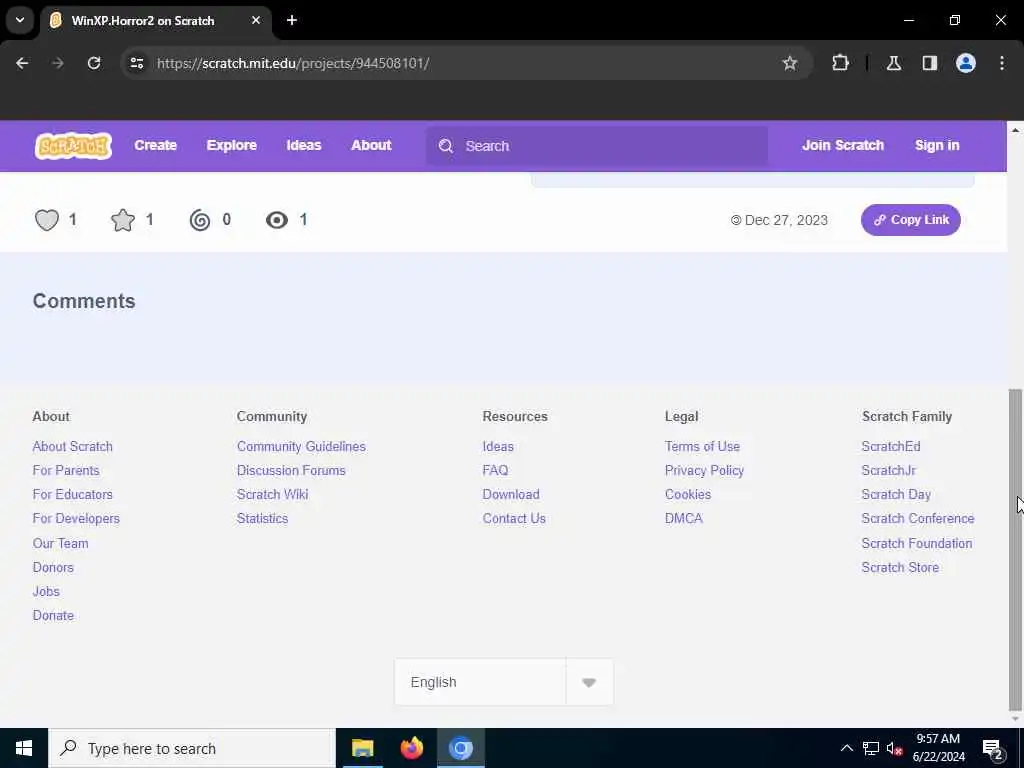The width and height of the screenshot is (1024, 768).
Task: Click Sign in
Action: pyautogui.click(x=937, y=146)
